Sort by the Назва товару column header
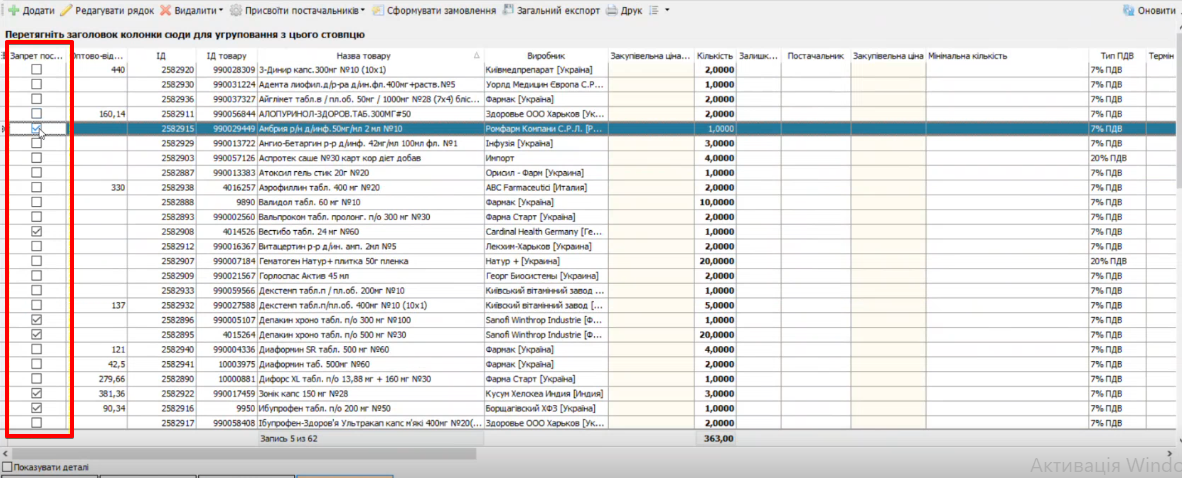Viewport: 1182px width, 478px height. click(363, 56)
